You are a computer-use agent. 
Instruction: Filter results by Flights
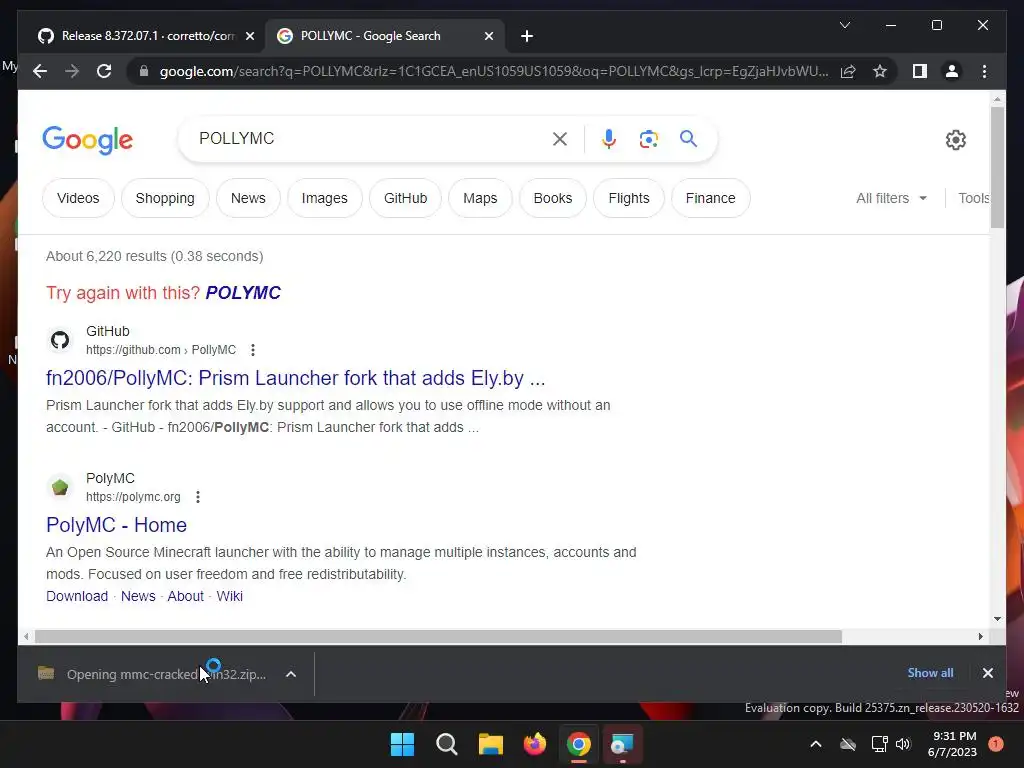[629, 198]
